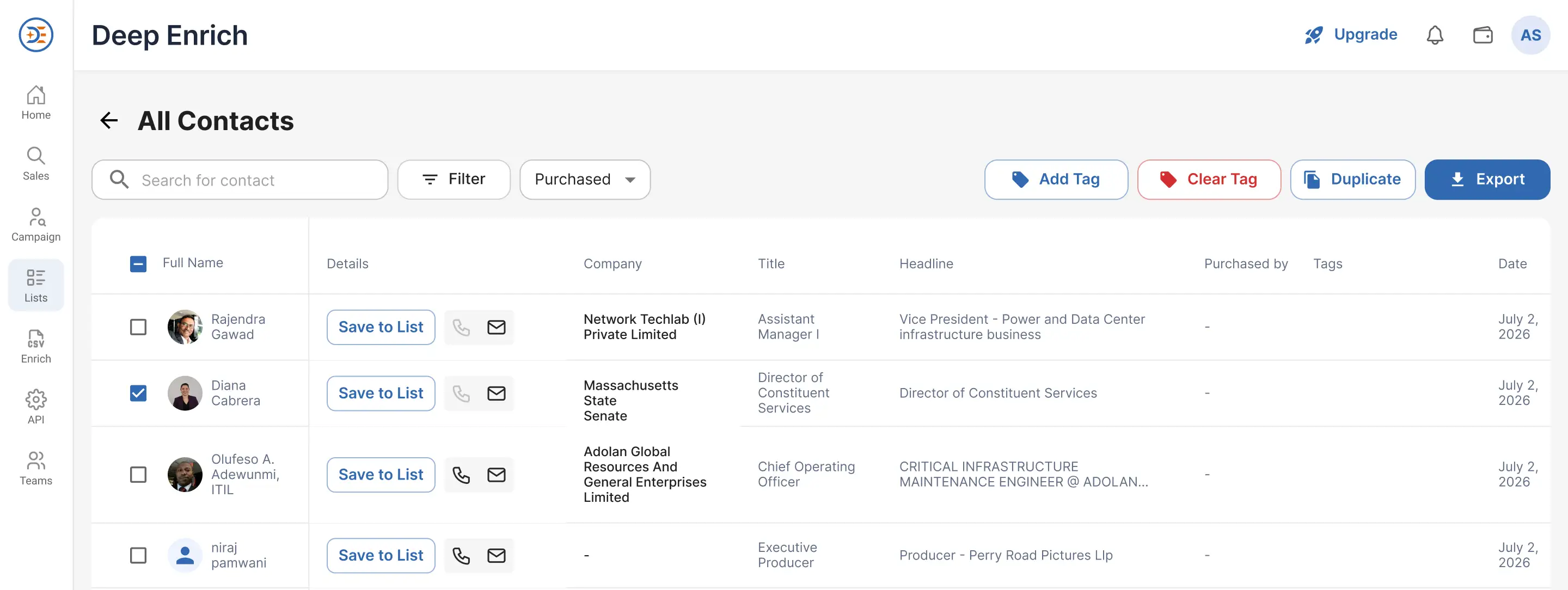
Task: Click company Massachusetts State Senate
Action: [630, 401]
